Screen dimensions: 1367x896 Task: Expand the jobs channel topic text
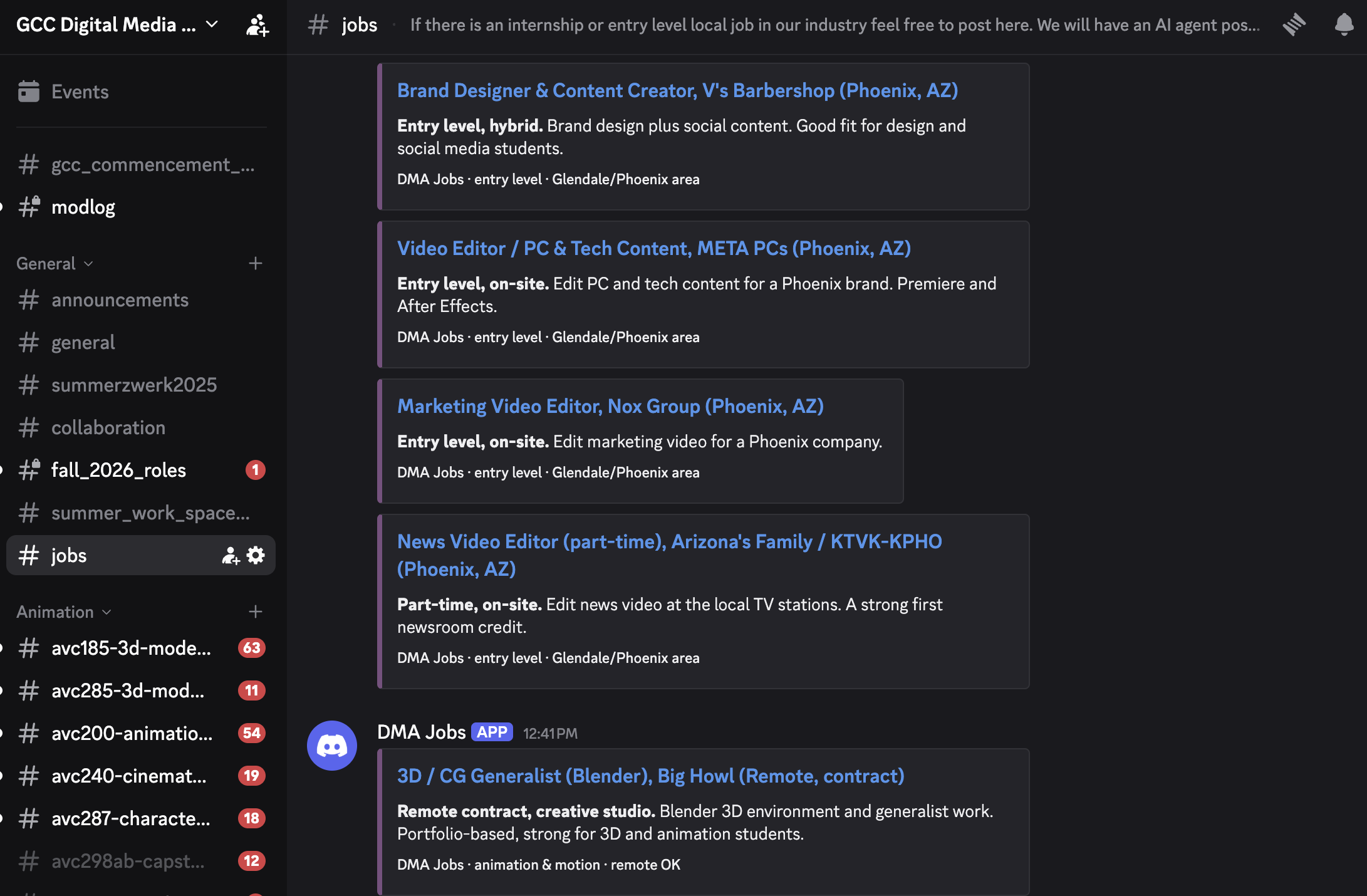[835, 25]
